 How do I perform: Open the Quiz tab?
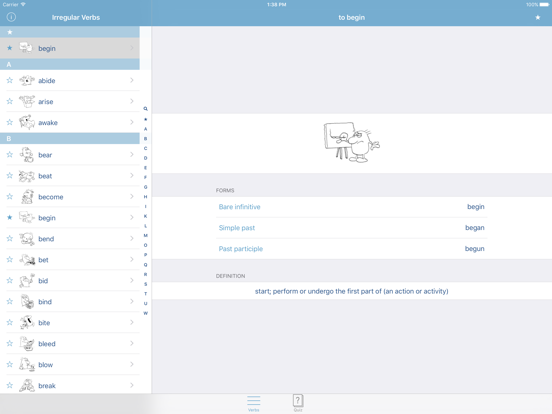pos(298,403)
